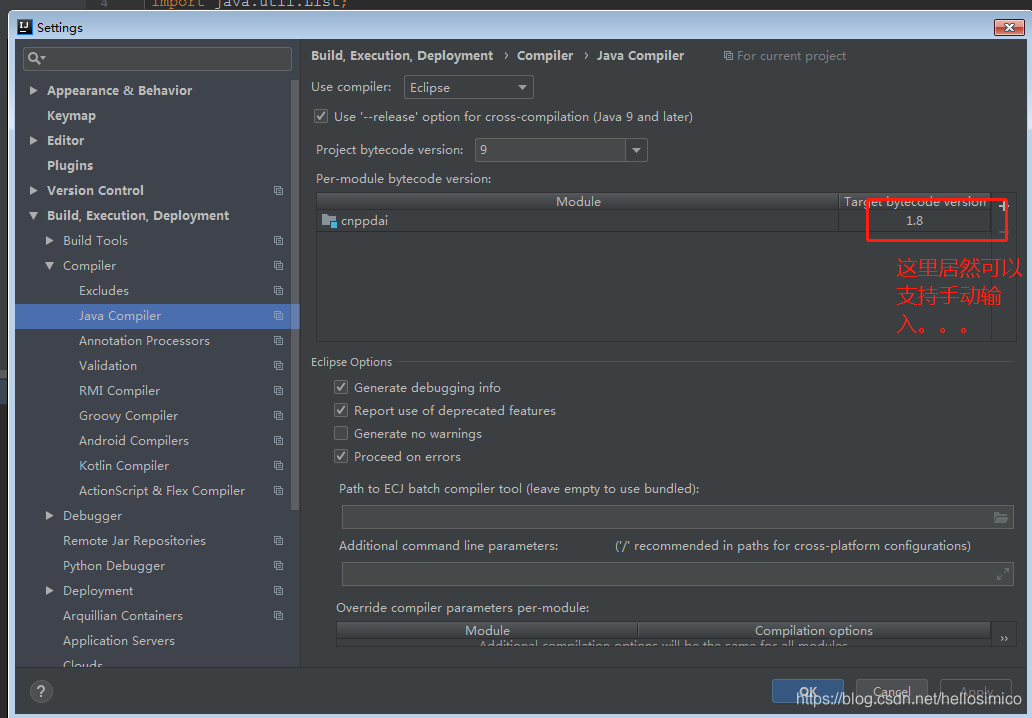Click project-level icon beside Java Compiler row
Screen dimensions: 1032x718
pyautogui.click(x=278, y=316)
